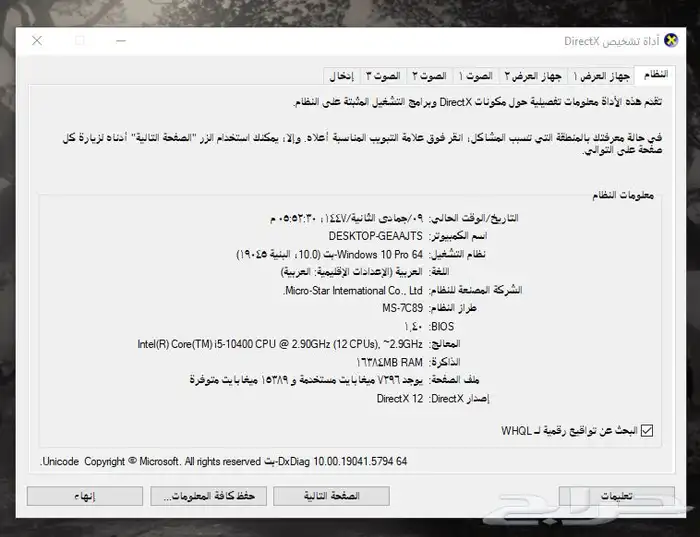Select the الصوت ٣ tab
Viewport: 700px width, 537px height.
tap(383, 76)
